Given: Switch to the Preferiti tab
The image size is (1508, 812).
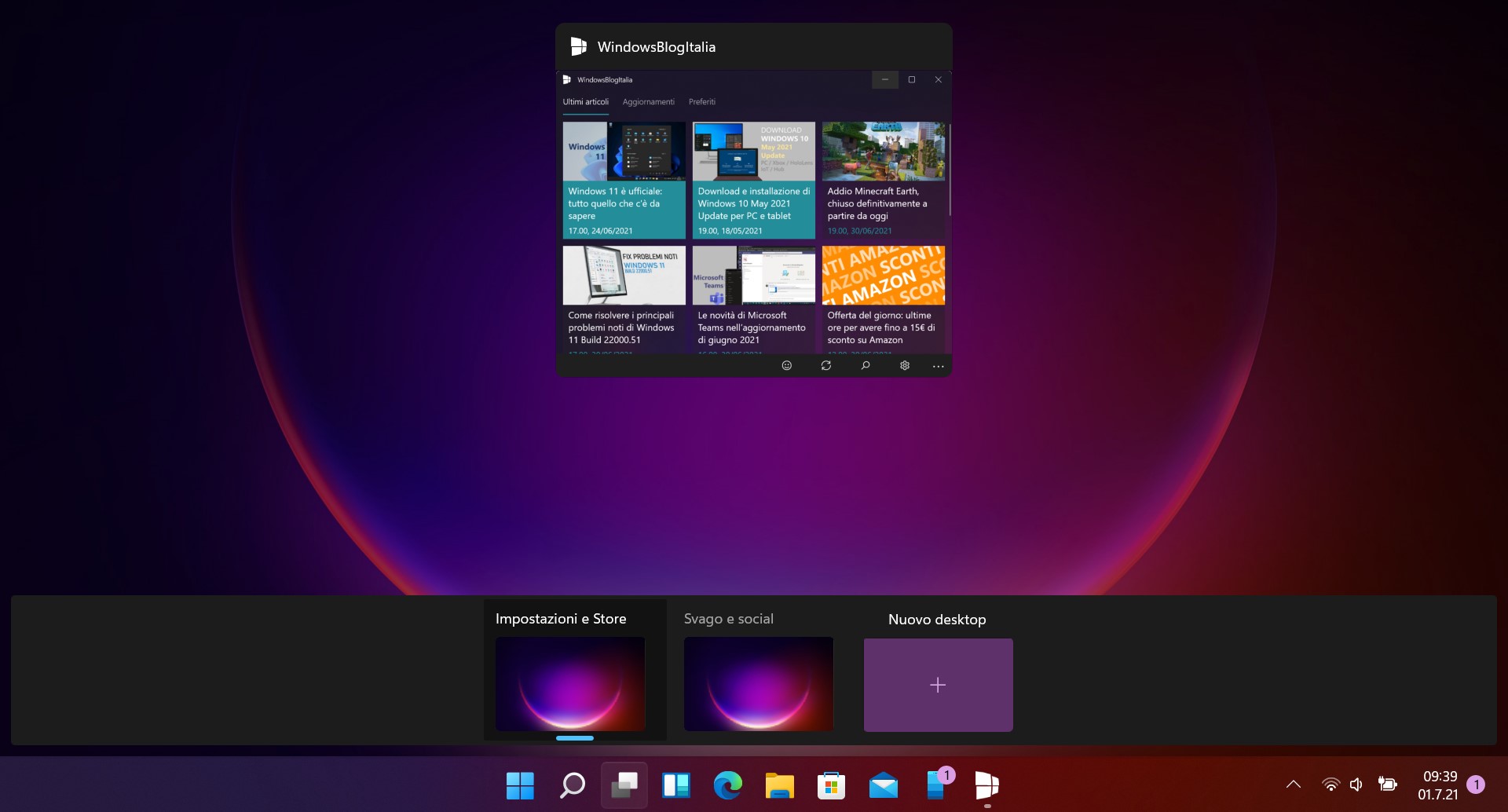Looking at the screenshot, I should [702, 102].
